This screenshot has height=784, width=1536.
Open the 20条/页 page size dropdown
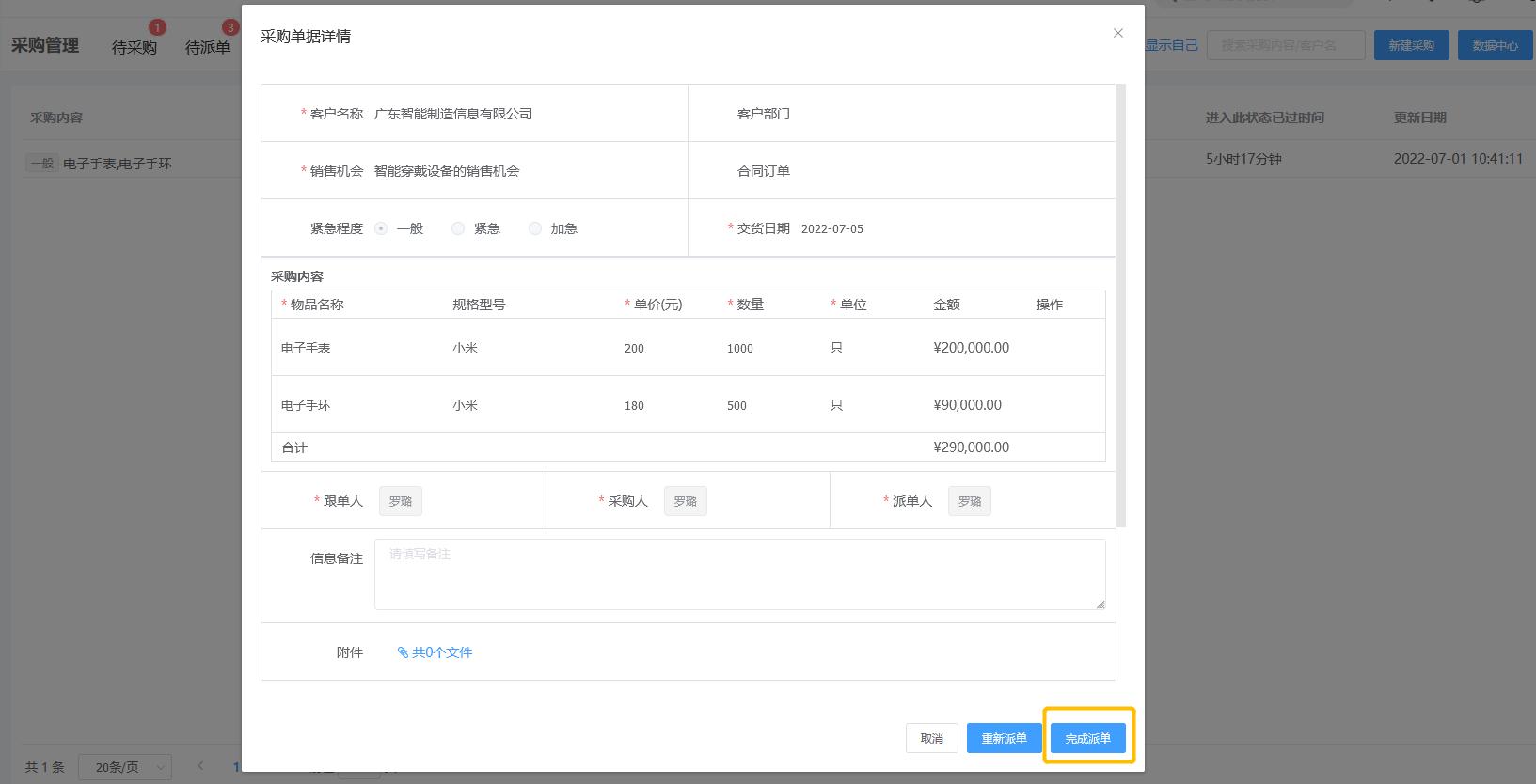point(125,767)
